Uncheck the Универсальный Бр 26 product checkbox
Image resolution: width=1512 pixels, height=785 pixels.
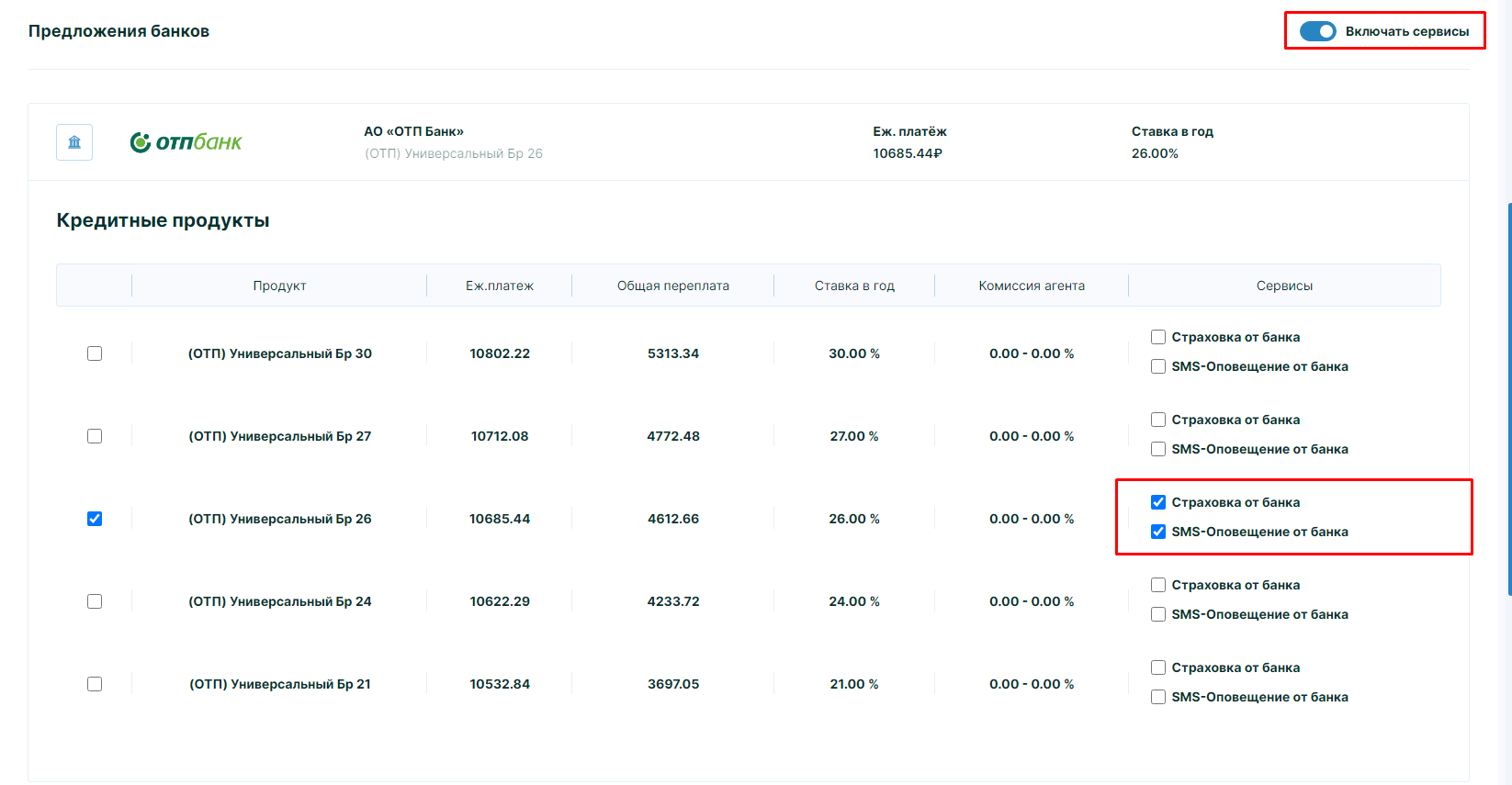95,519
